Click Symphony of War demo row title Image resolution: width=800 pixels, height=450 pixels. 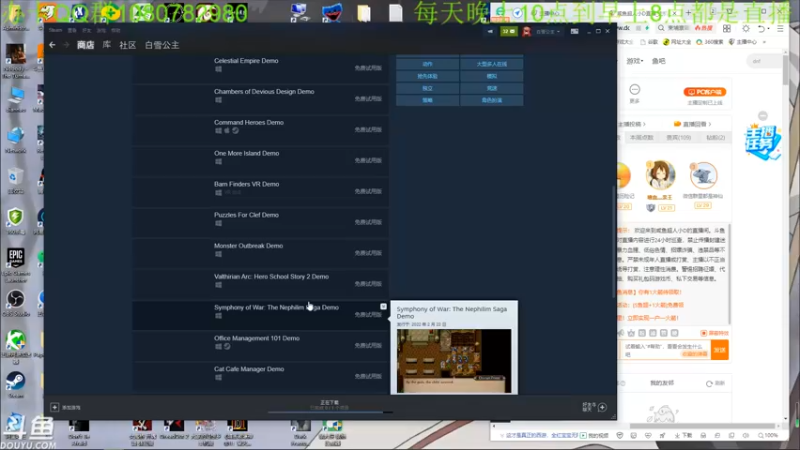pyautogui.click(x=276, y=307)
